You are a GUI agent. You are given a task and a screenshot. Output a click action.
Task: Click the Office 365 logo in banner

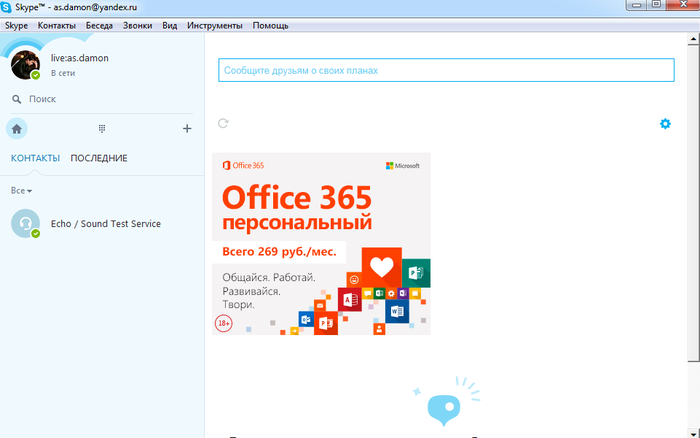pyautogui.click(x=243, y=166)
